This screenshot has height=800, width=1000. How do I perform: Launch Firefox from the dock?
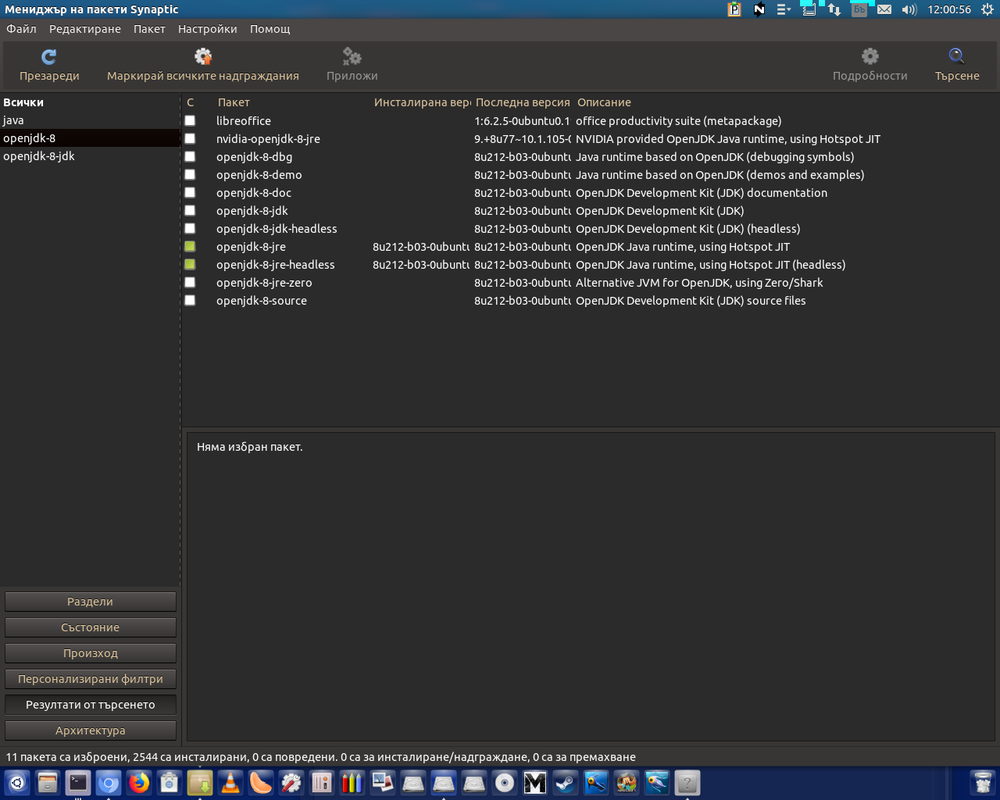[x=139, y=783]
